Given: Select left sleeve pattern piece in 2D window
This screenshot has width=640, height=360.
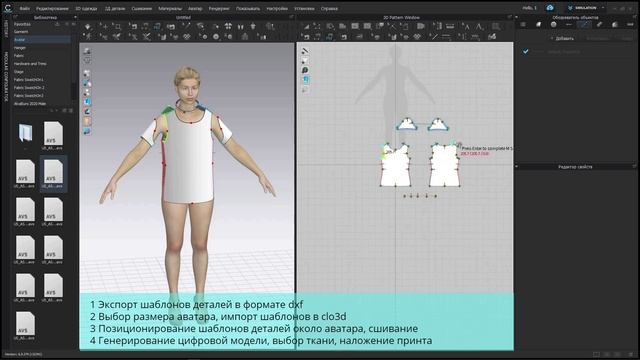Looking at the screenshot, I should point(407,125).
